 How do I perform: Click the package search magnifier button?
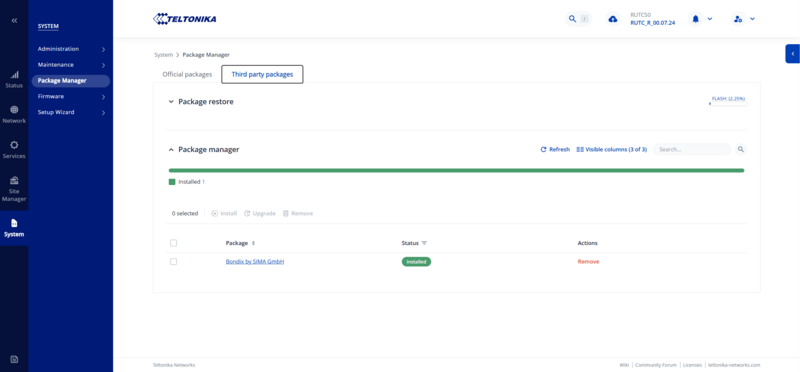741,150
